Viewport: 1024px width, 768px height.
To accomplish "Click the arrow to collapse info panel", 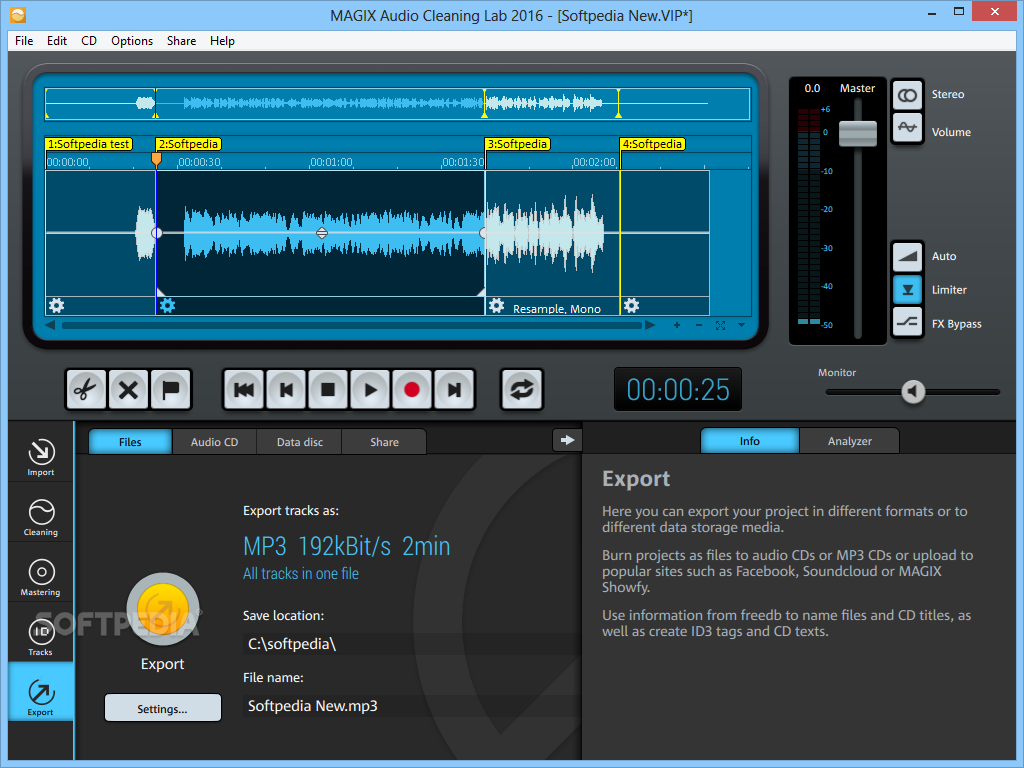I will coord(568,440).
